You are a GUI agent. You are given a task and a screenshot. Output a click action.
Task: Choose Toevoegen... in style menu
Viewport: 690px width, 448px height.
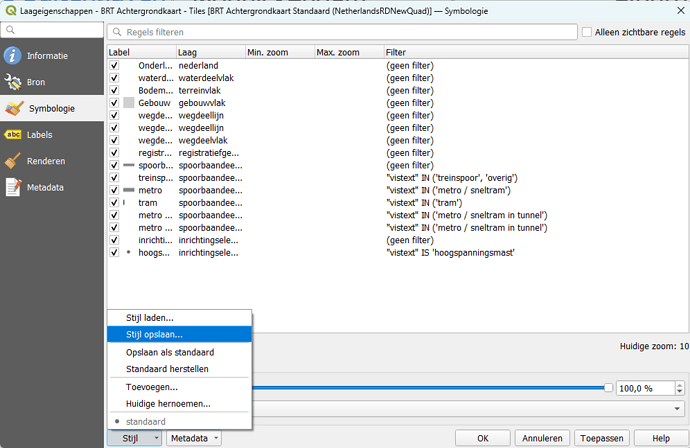coord(180,387)
